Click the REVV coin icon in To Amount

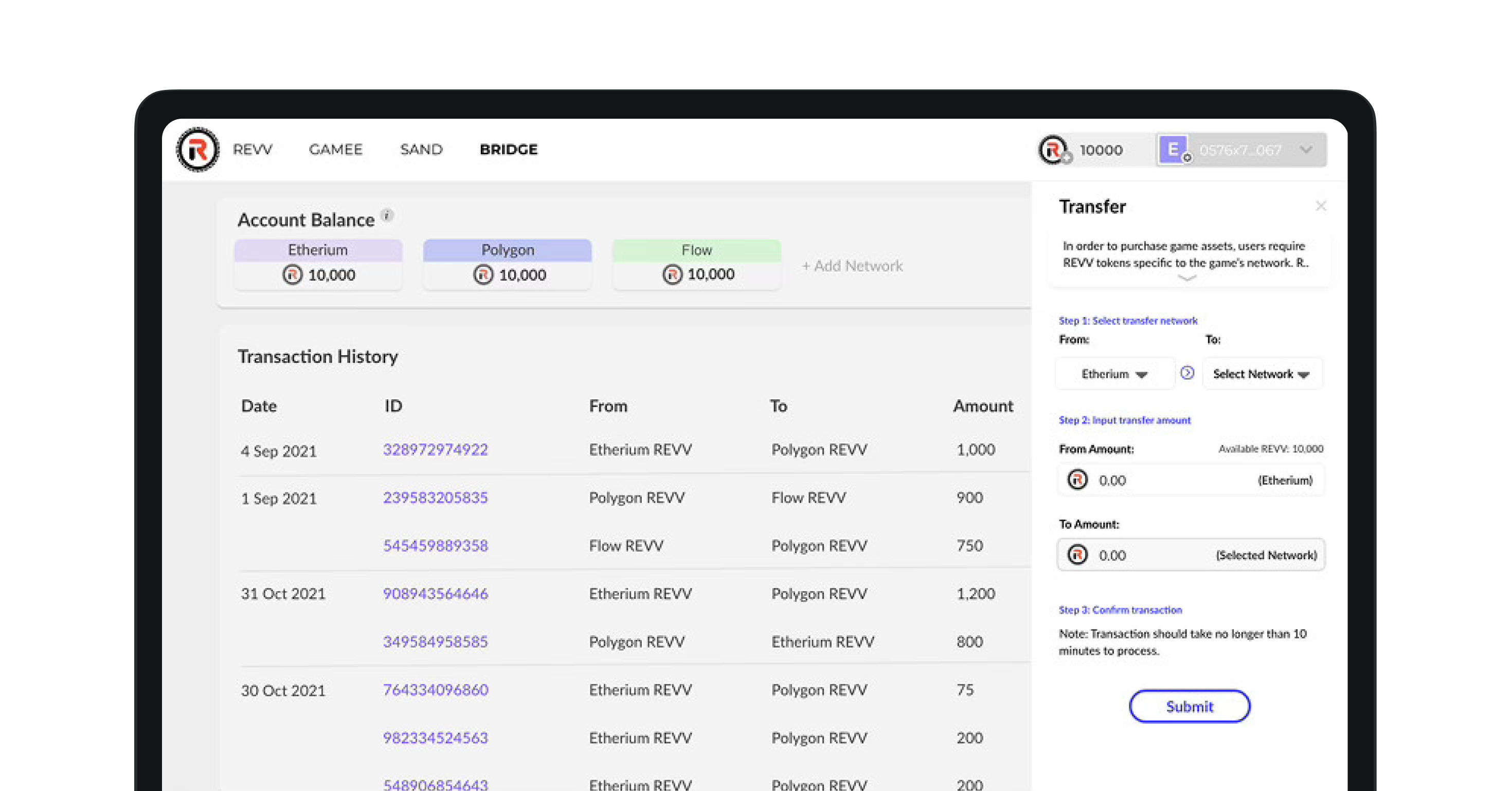[x=1077, y=555]
